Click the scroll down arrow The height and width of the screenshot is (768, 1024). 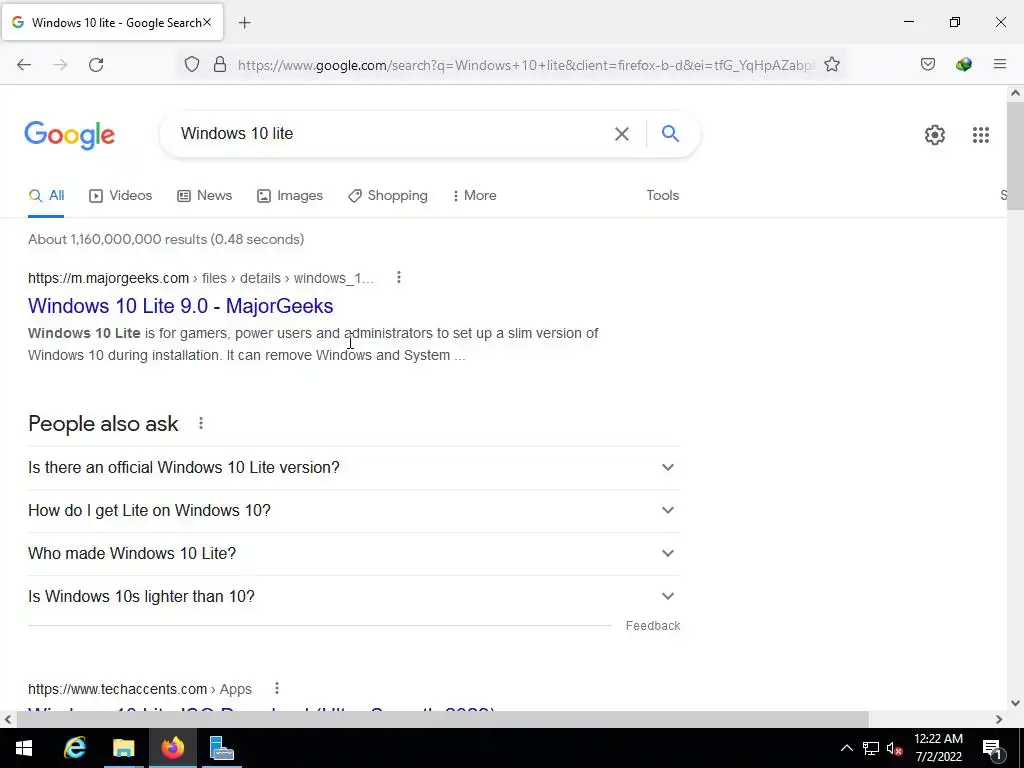1015,703
